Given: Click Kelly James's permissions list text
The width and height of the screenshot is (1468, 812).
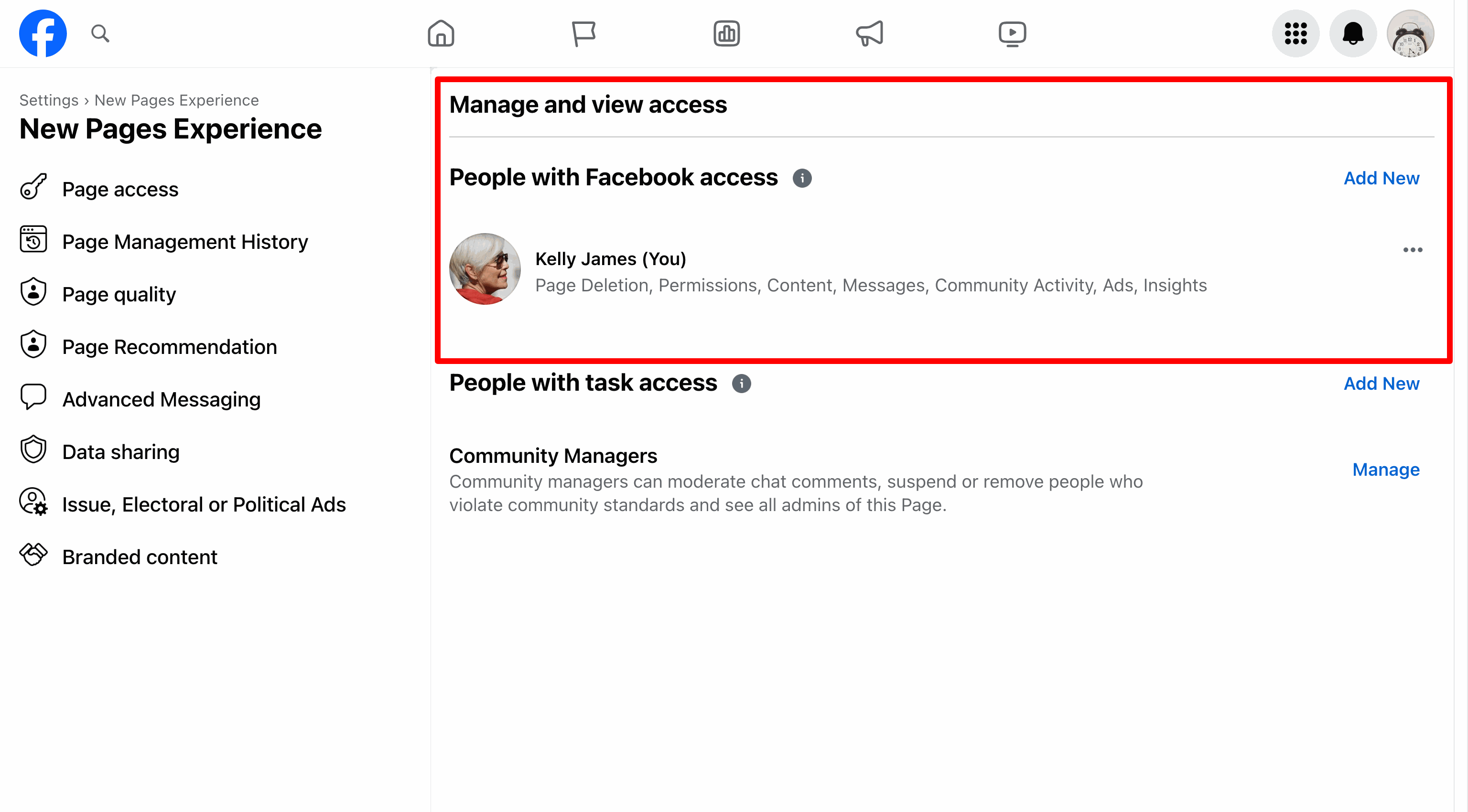Looking at the screenshot, I should point(871,285).
